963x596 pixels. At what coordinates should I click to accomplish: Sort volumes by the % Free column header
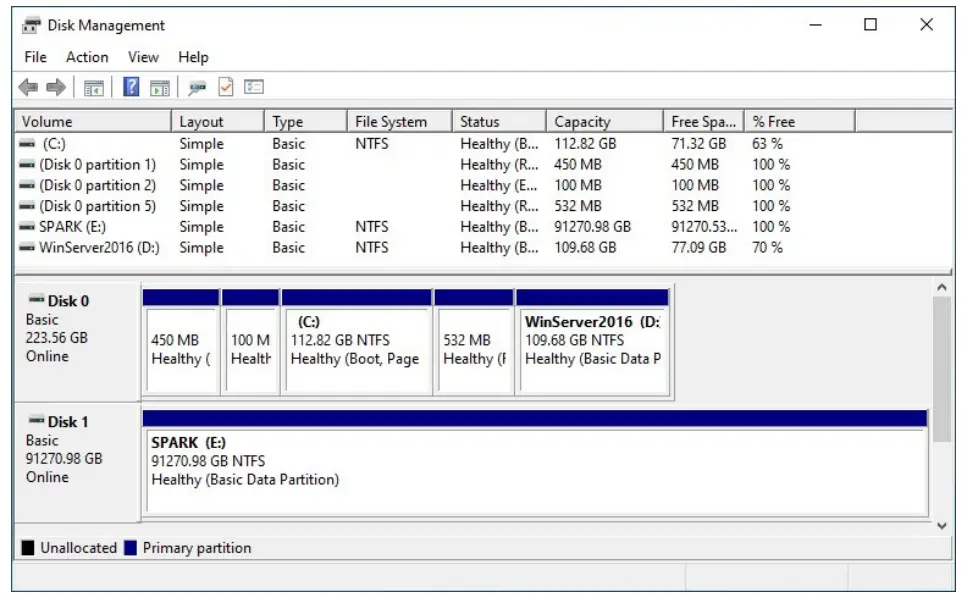pos(772,121)
